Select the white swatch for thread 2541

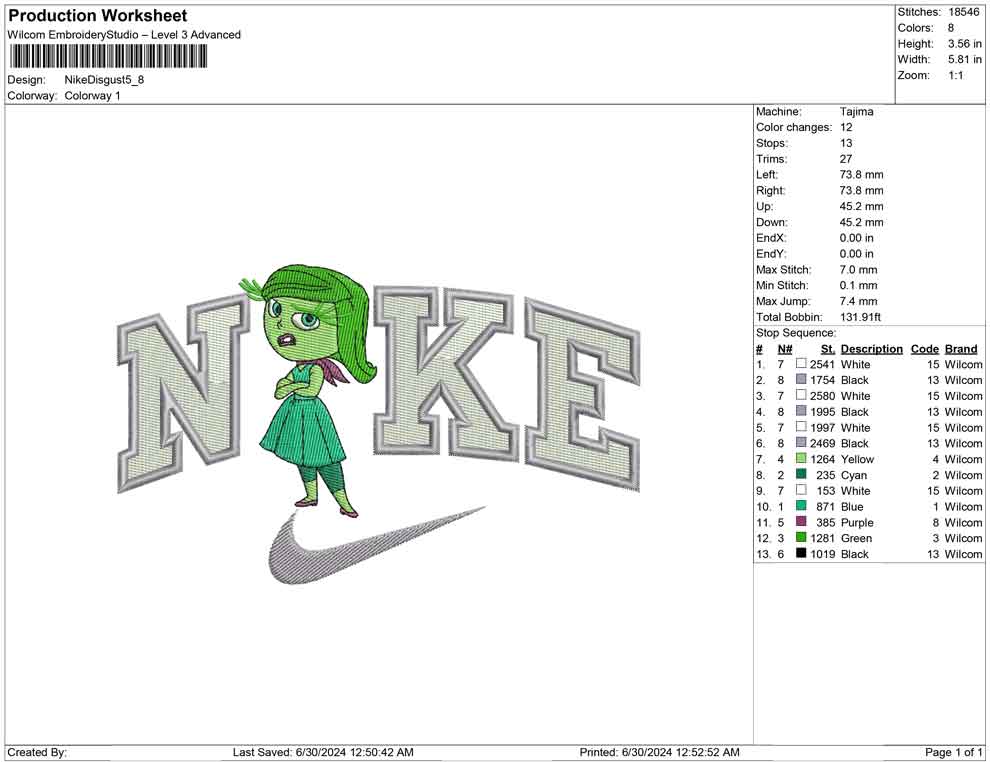pyautogui.click(x=801, y=364)
